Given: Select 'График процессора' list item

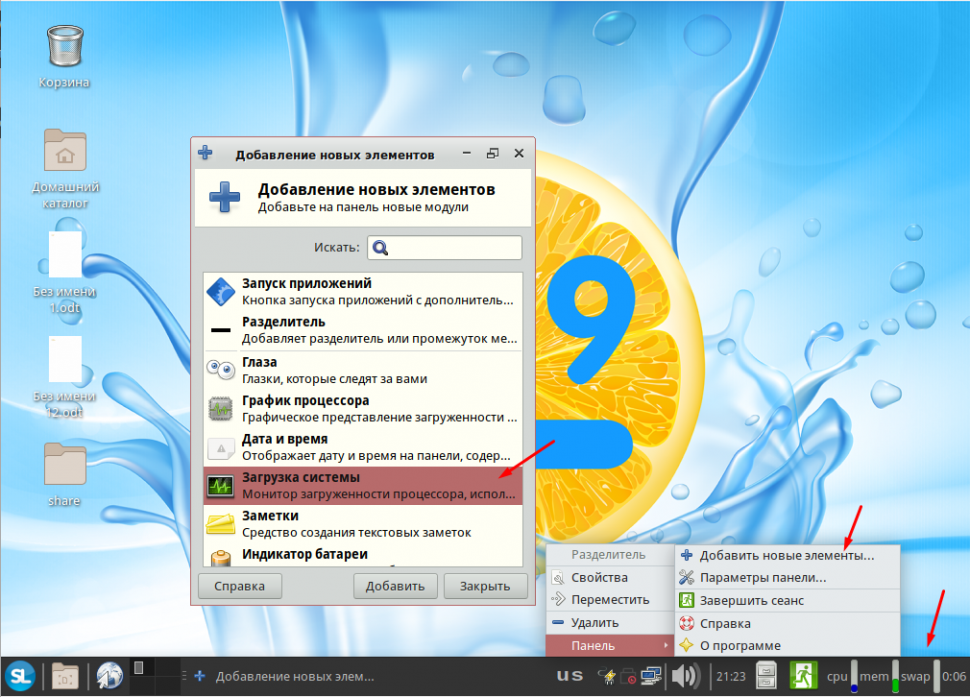Looking at the screenshot, I should (362, 408).
